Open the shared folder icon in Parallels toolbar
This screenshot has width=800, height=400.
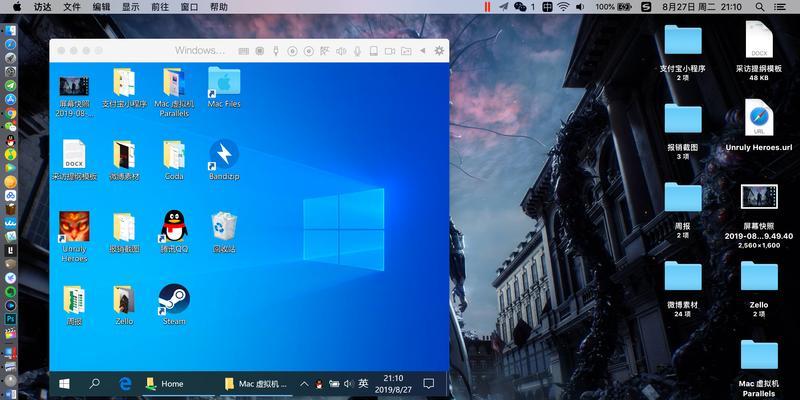[x=406, y=51]
